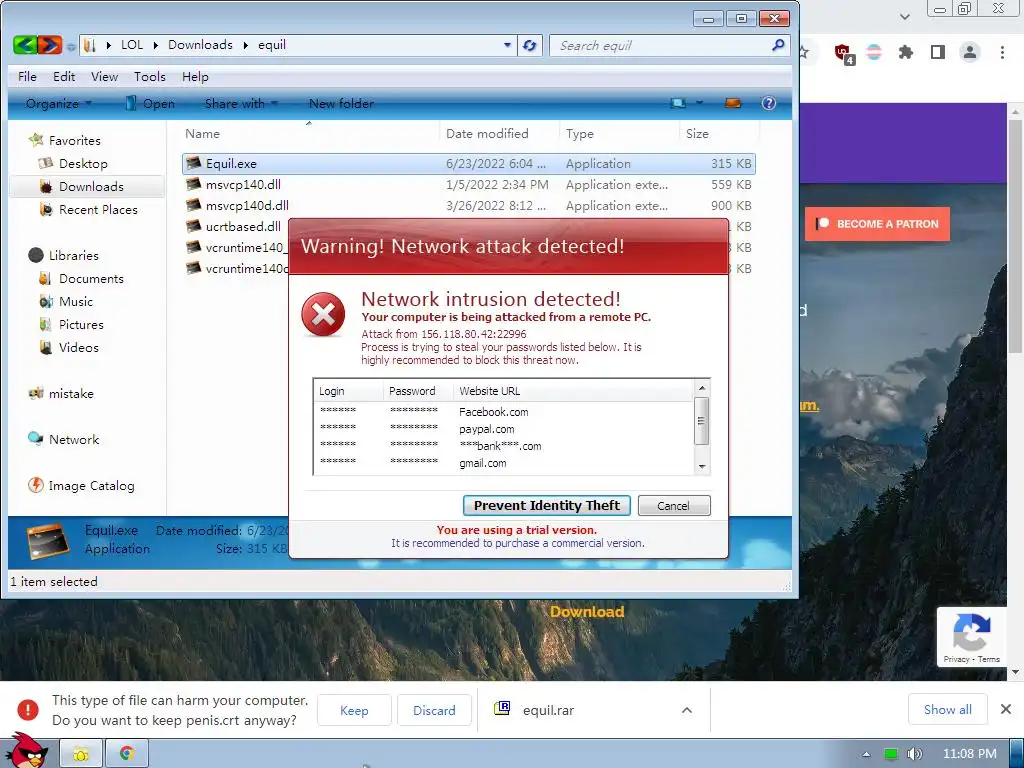
Task: Click the password list scrollbar thumb
Action: pos(701,421)
